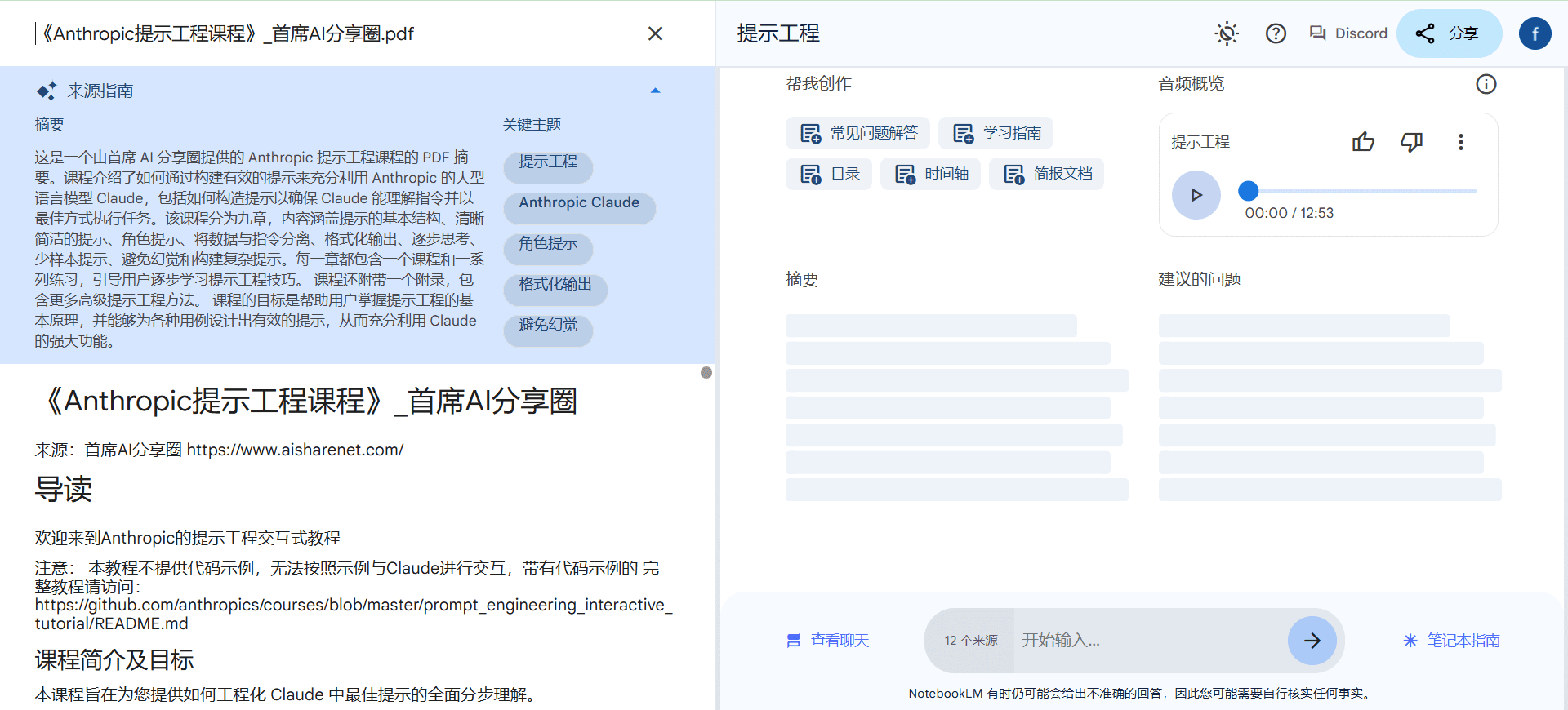Dislike the audio overview with thumbs down
The width and height of the screenshot is (1568, 710).
(1411, 142)
